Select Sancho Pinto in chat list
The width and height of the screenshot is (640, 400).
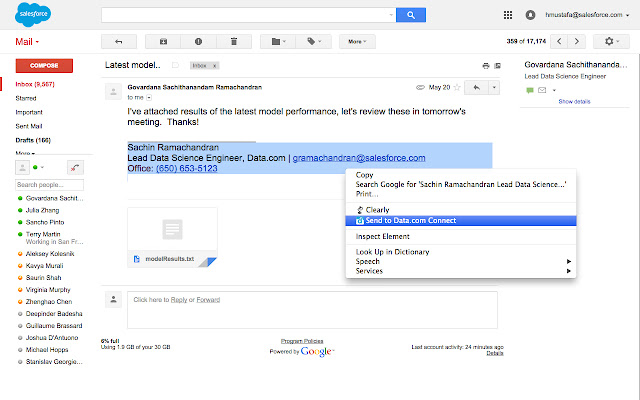pyautogui.click(x=45, y=222)
